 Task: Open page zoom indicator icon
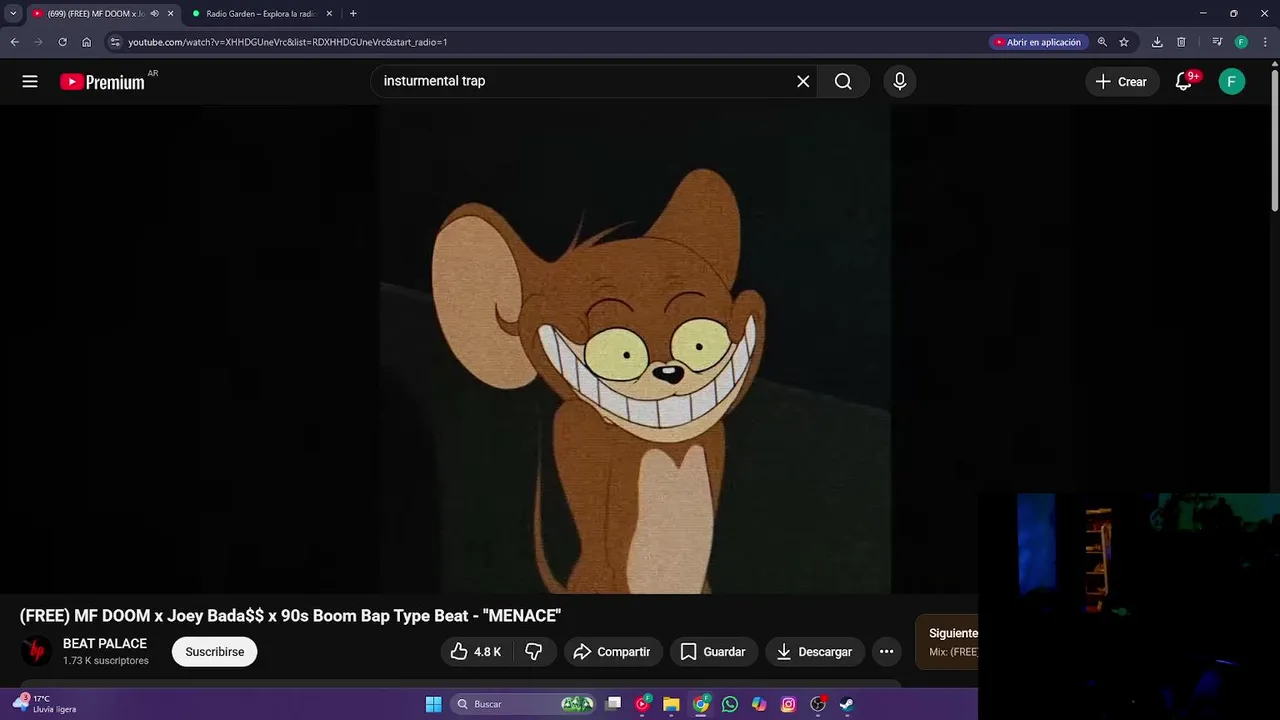[x=1102, y=42]
